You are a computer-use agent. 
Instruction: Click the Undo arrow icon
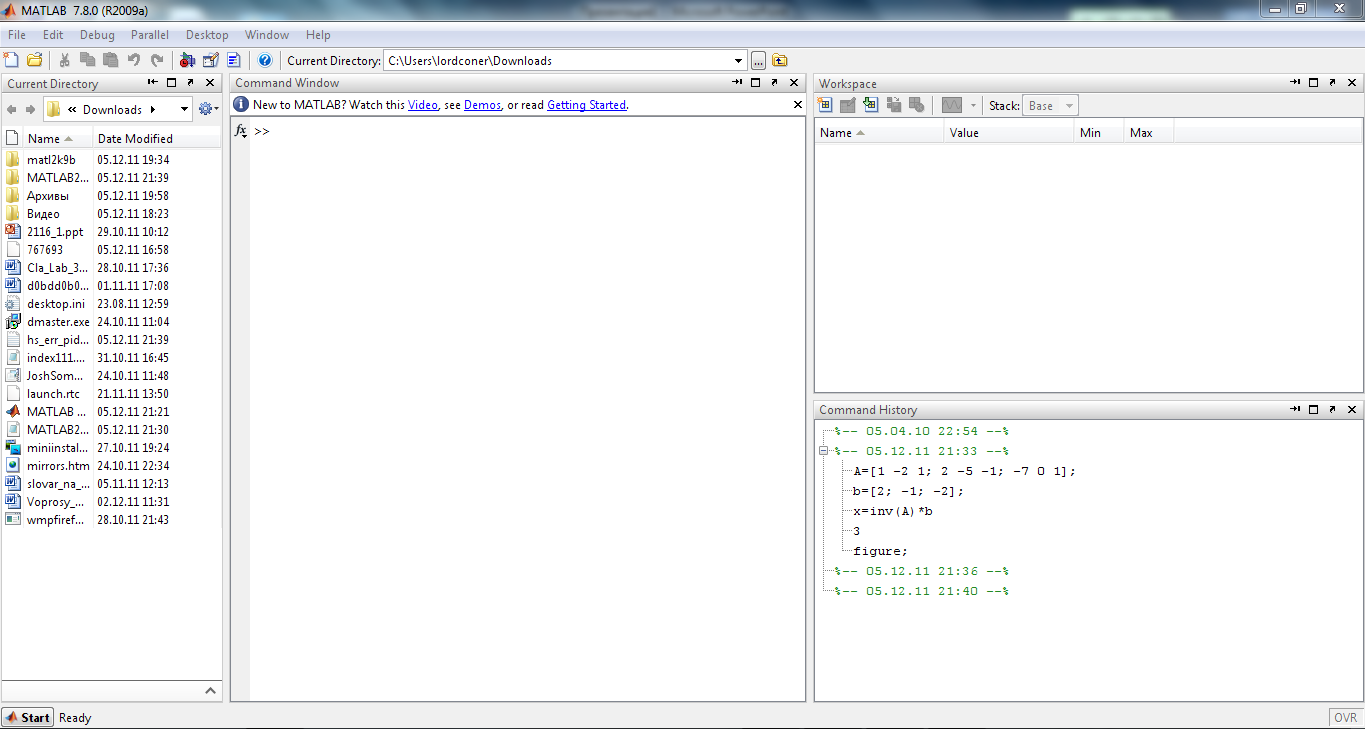pos(134,60)
